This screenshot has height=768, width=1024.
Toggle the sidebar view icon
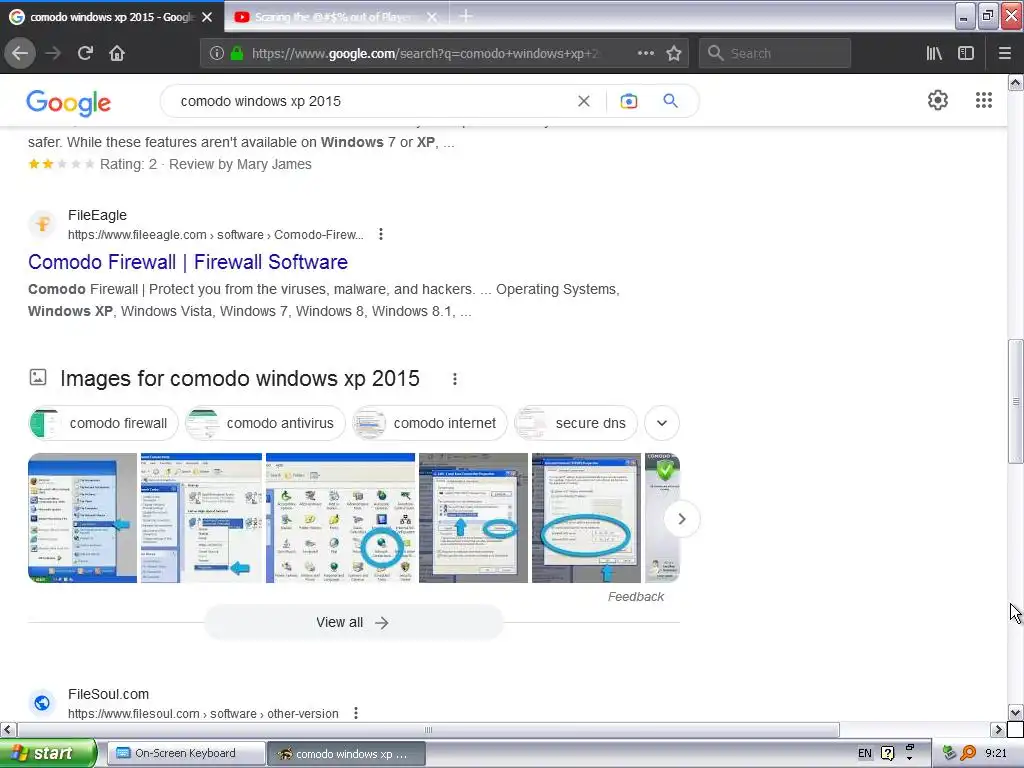[966, 53]
